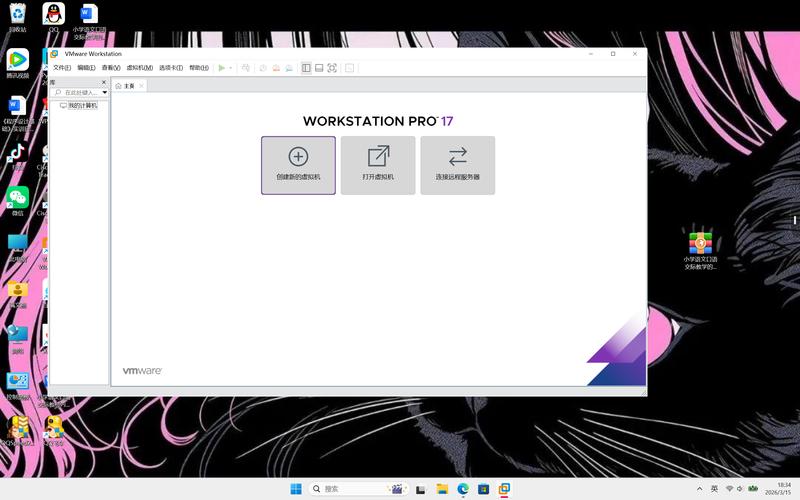Image resolution: width=800 pixels, height=500 pixels.
Task: Open the TikTok/Douyin desktop icon
Action: pyautogui.click(x=17, y=156)
